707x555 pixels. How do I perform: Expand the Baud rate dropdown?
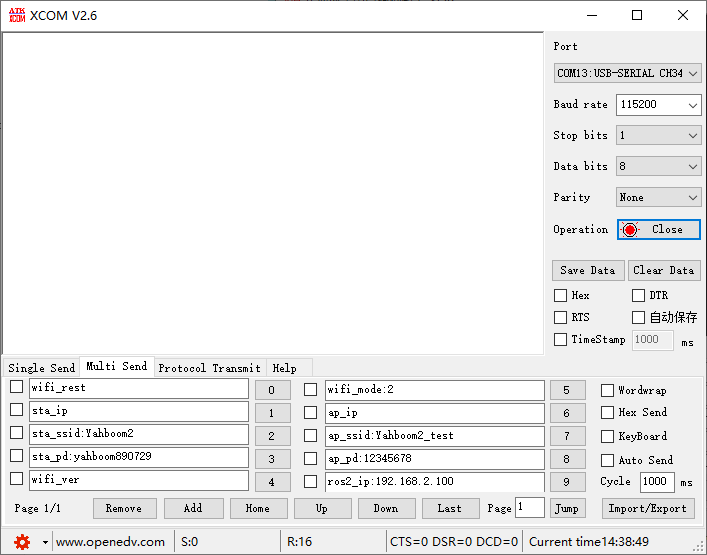pyautogui.click(x=658, y=105)
